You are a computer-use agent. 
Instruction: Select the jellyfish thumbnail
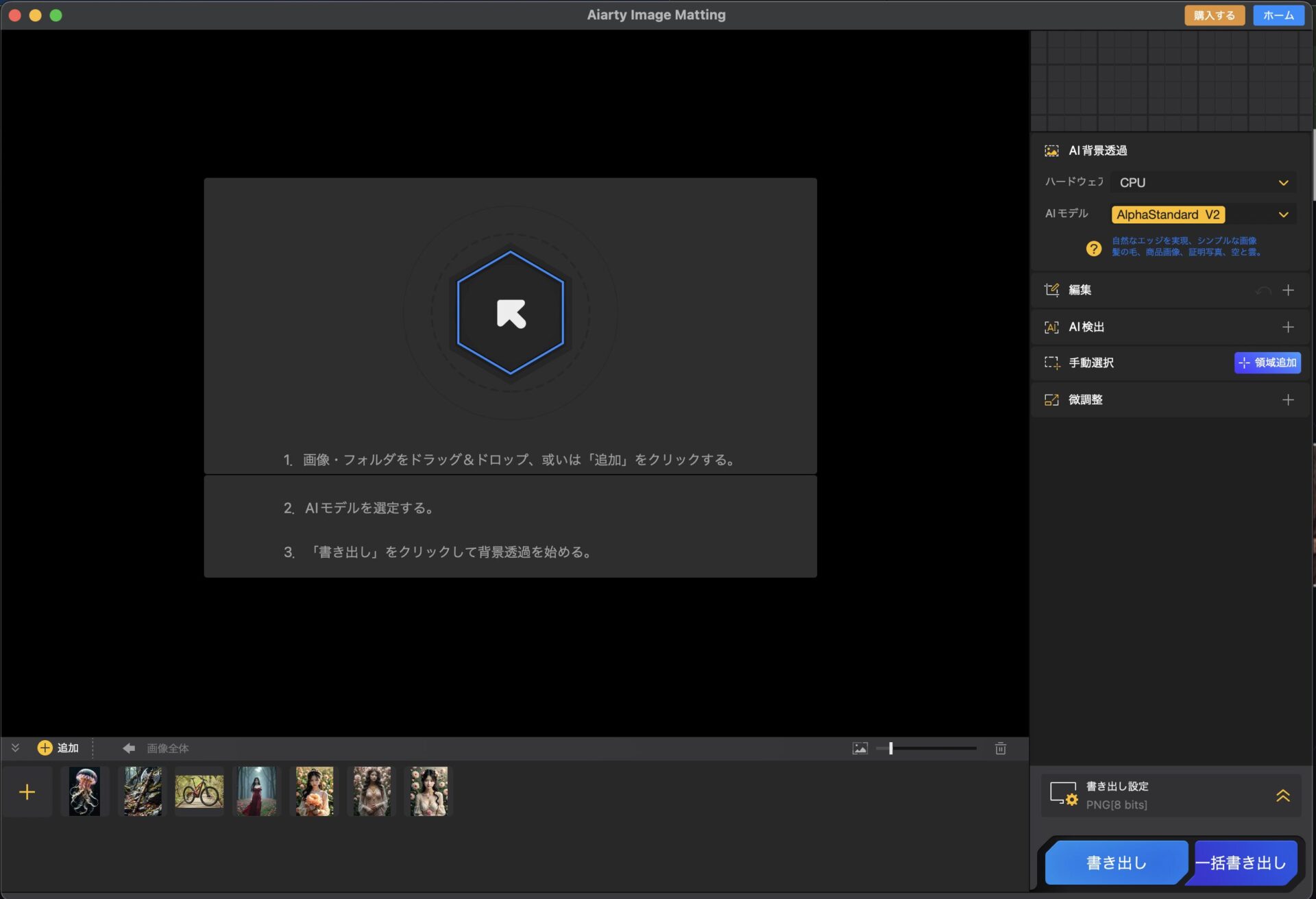(84, 791)
